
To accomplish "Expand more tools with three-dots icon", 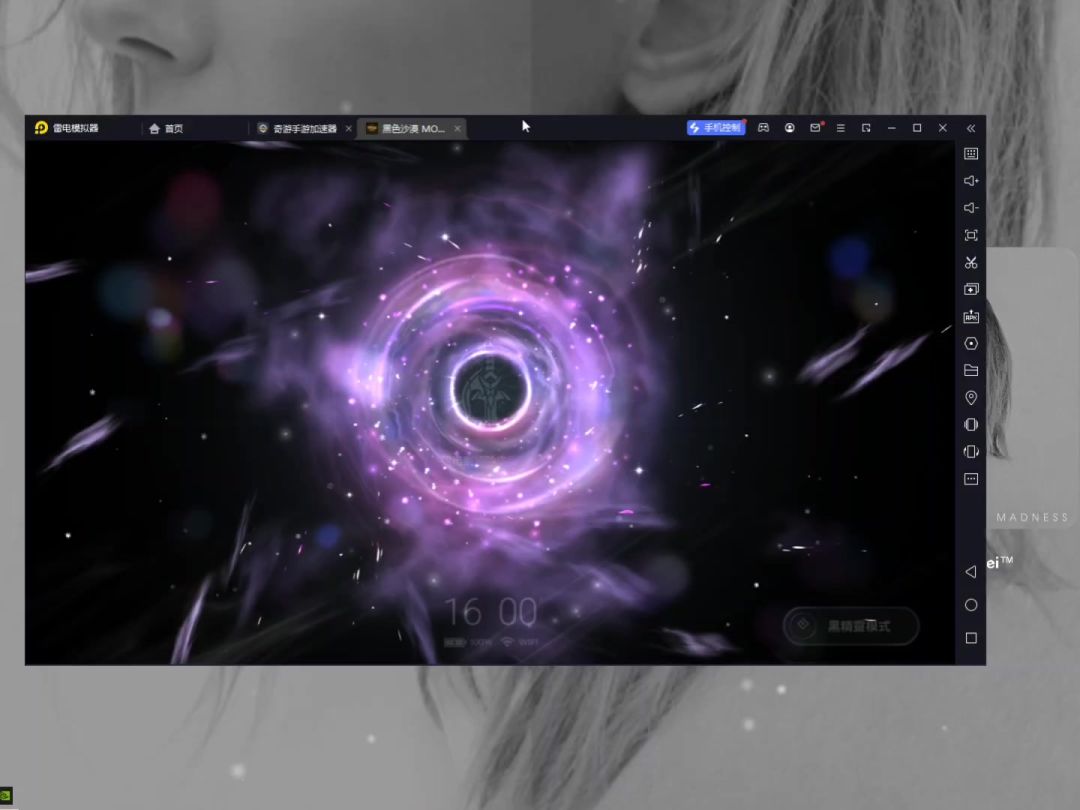I will click(x=970, y=479).
